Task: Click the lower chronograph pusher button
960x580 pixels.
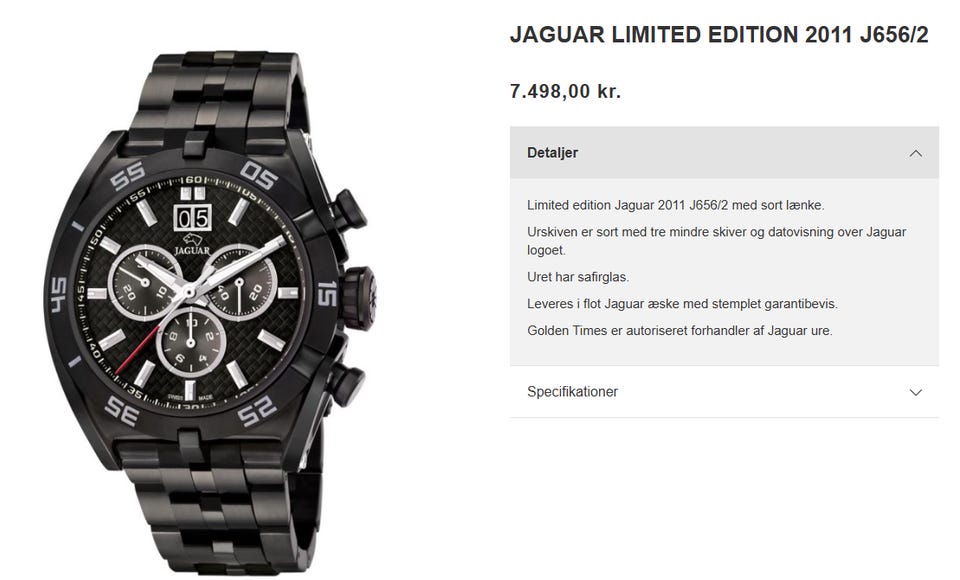Action: [x=347, y=384]
